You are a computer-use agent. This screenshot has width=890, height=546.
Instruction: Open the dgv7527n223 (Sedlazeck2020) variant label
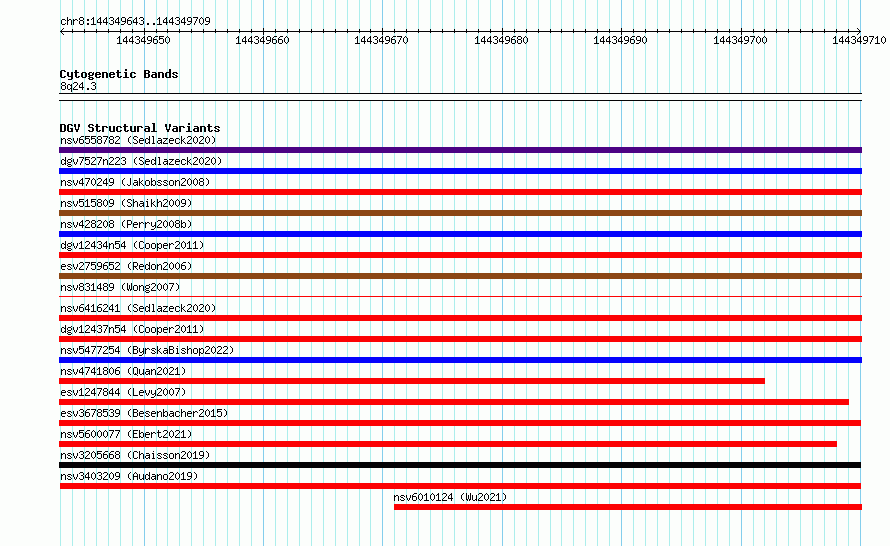pos(141,161)
